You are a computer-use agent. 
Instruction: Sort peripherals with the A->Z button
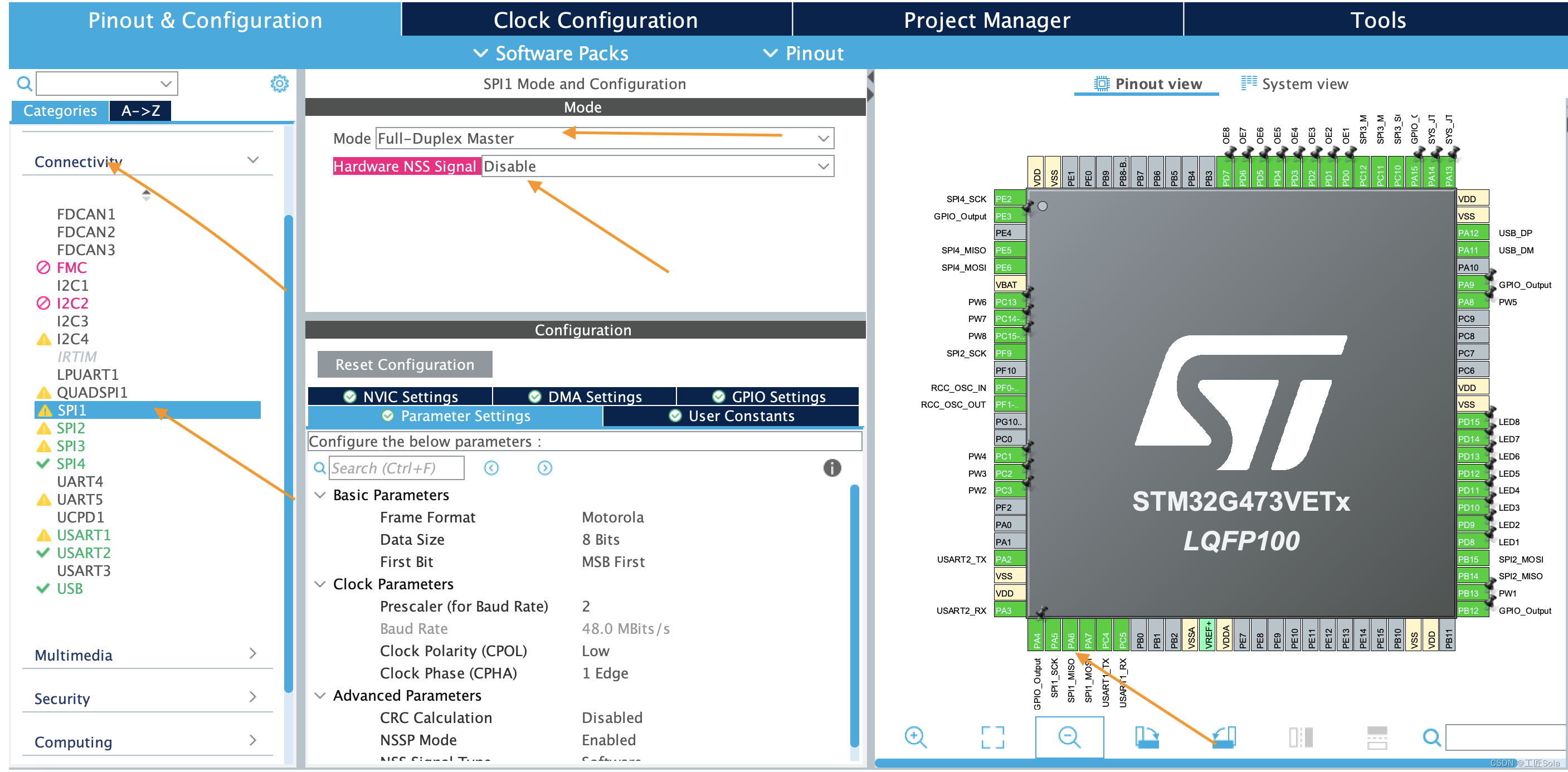[140, 111]
